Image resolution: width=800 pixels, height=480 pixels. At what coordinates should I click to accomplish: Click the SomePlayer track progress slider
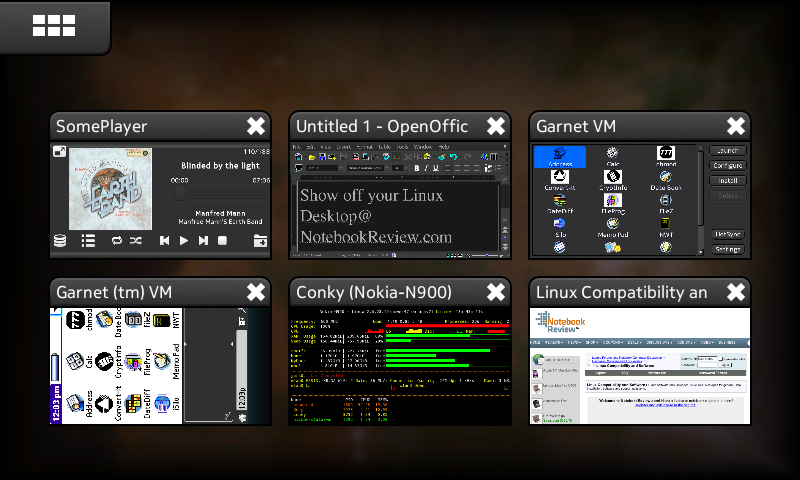click(x=220, y=194)
